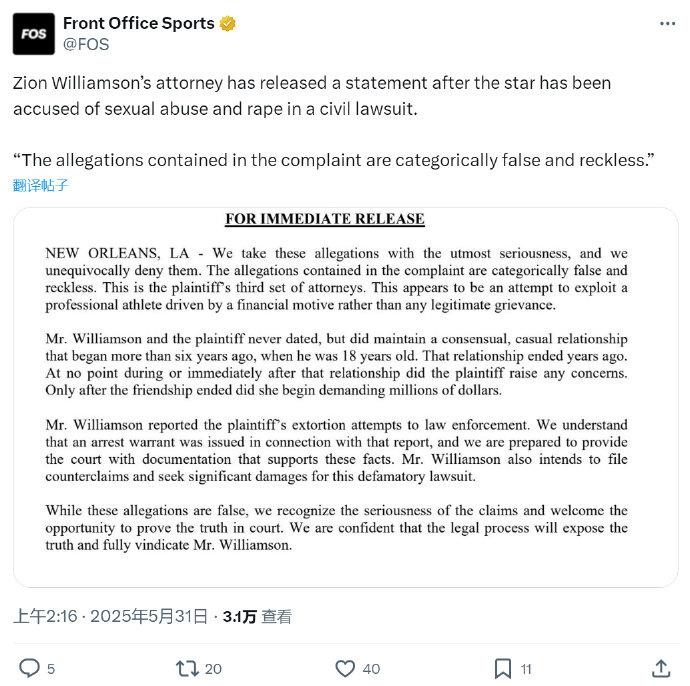Click the repost arrows icon
Image resolution: width=690 pixels, height=686 pixels.
coord(188,668)
